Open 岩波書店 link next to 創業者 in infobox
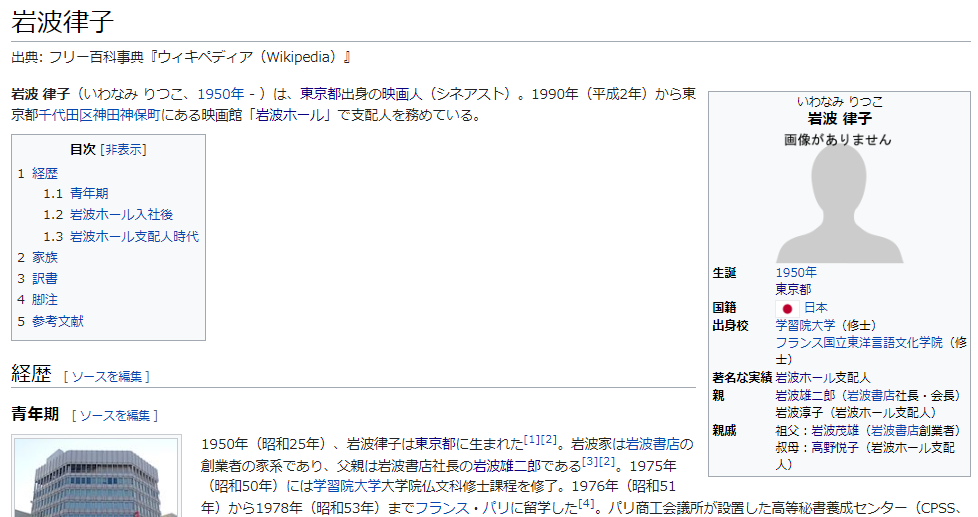The width and height of the screenshot is (978, 517). coord(894,430)
